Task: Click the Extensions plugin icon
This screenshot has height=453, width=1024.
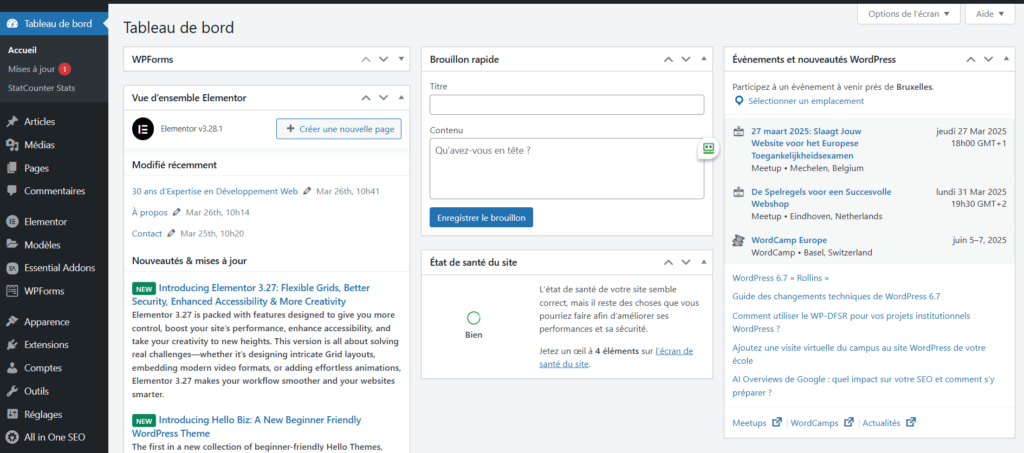Action: pyautogui.click(x=12, y=345)
